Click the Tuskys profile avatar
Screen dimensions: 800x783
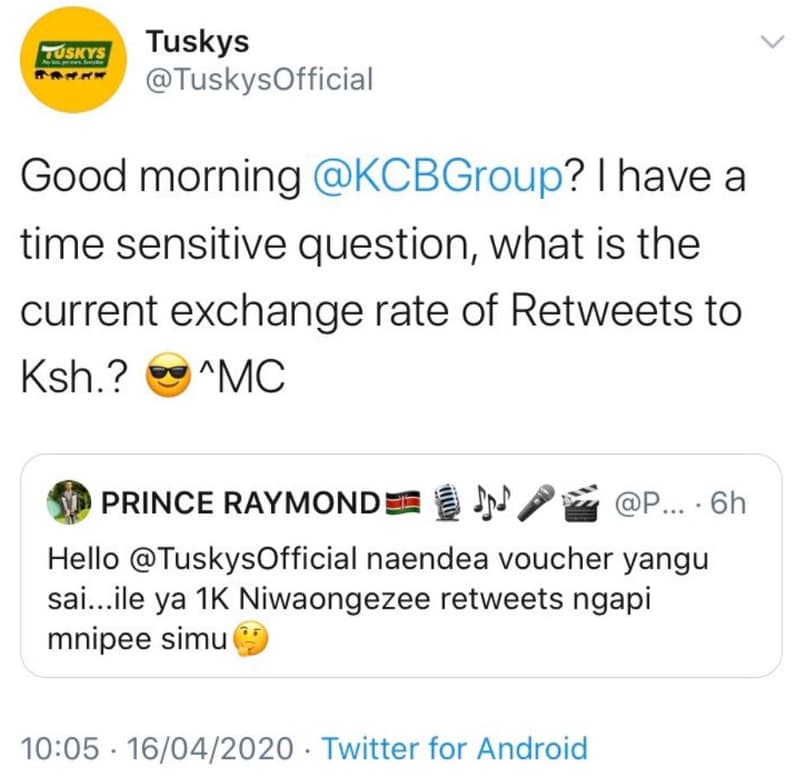(x=72, y=58)
